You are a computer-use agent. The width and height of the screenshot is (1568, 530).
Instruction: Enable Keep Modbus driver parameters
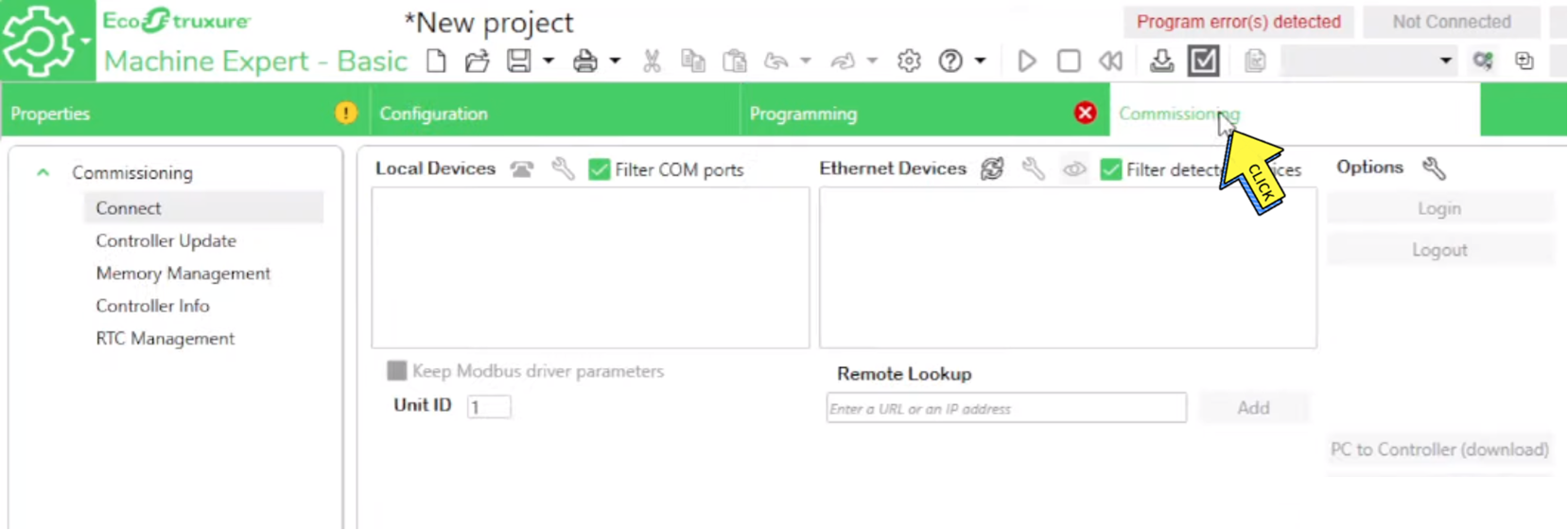point(397,371)
